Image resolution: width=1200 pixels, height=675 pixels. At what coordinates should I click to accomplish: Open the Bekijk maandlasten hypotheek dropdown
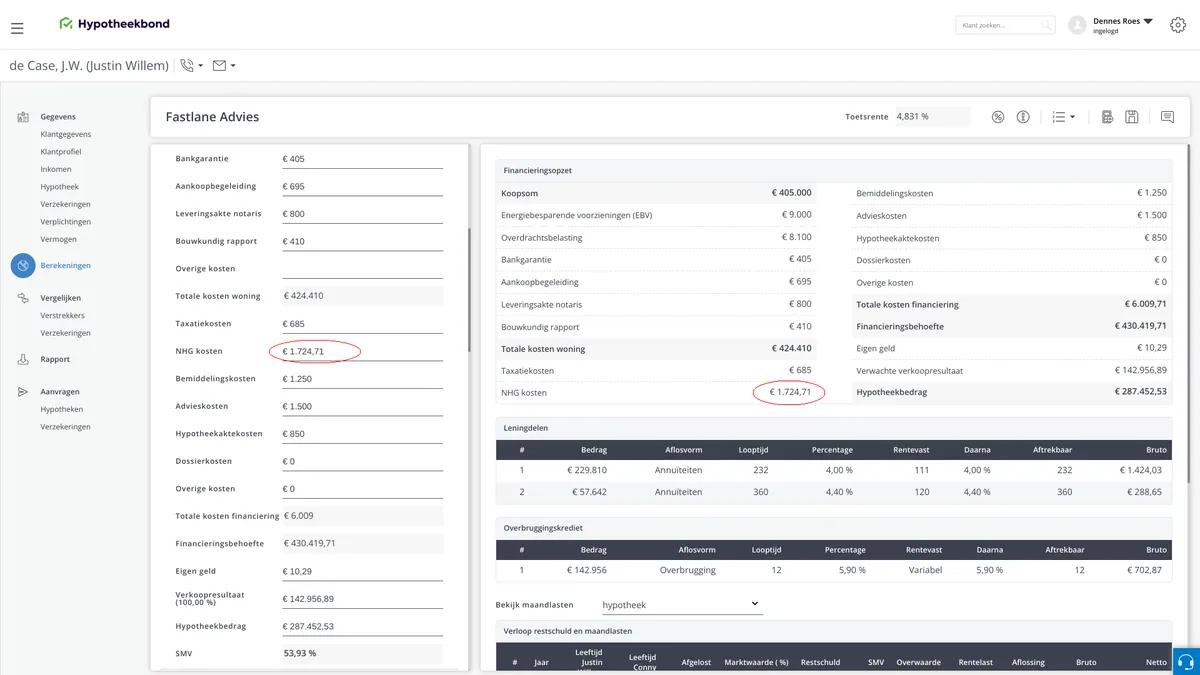coord(680,605)
